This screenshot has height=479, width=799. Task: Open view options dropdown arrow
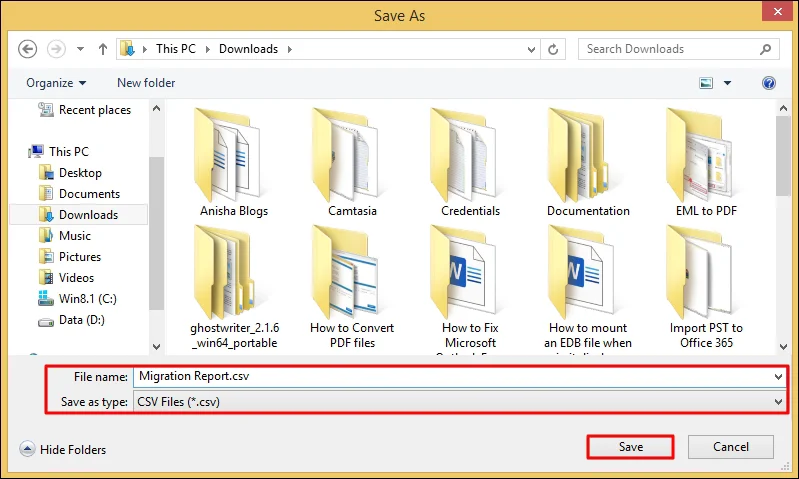[x=728, y=83]
